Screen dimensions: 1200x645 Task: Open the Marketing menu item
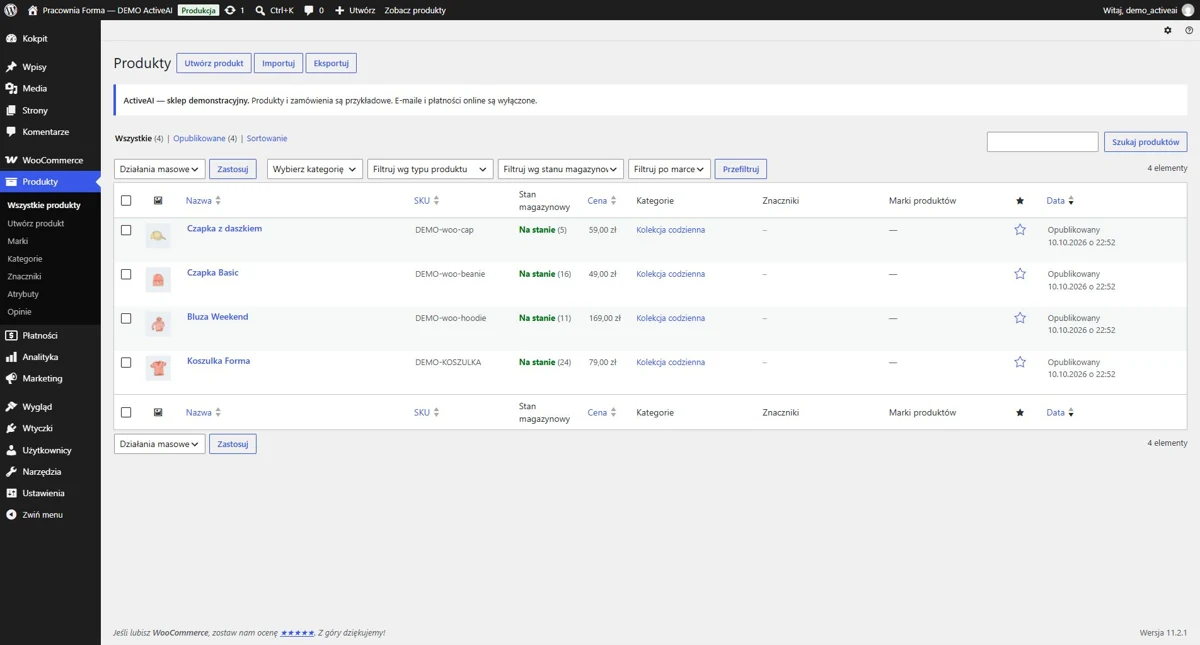click(50, 379)
